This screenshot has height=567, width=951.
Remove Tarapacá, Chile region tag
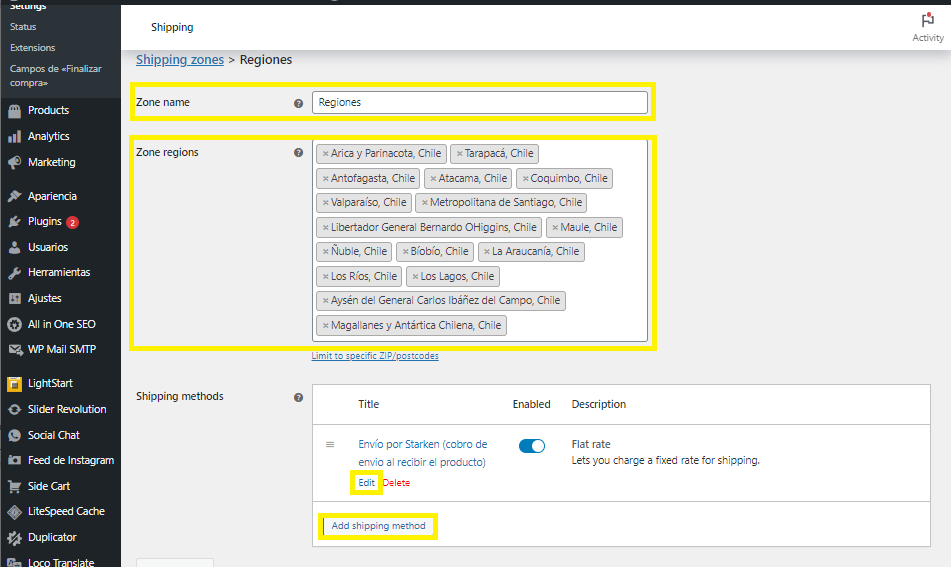[x=458, y=154]
